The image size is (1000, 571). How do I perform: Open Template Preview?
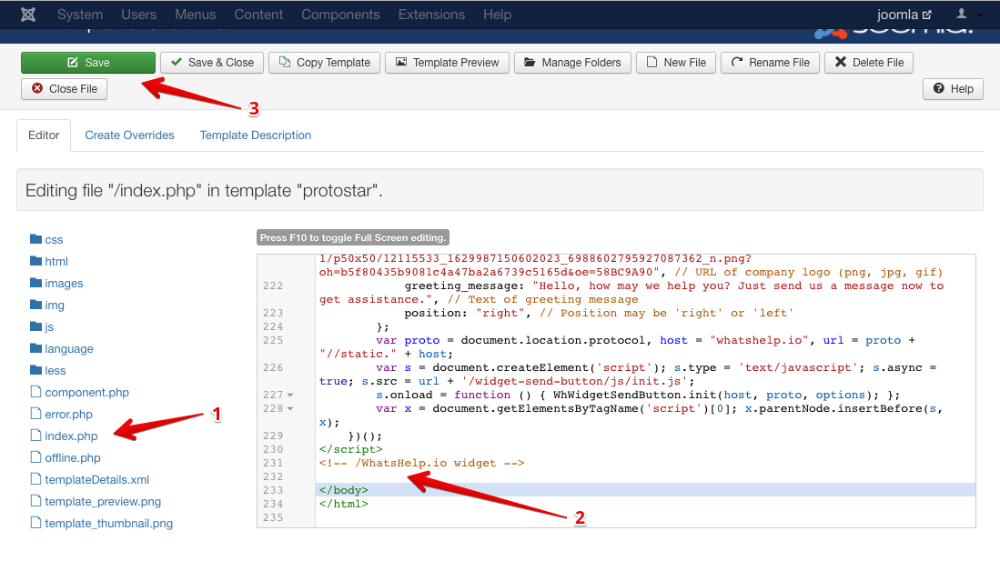point(447,62)
